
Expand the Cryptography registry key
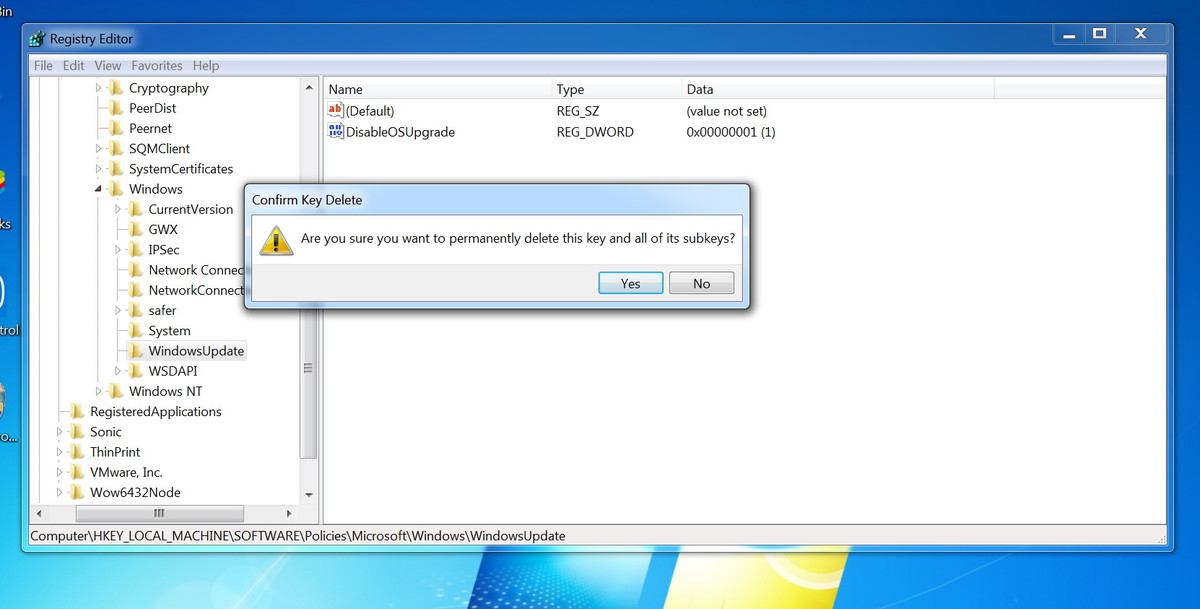pos(97,88)
